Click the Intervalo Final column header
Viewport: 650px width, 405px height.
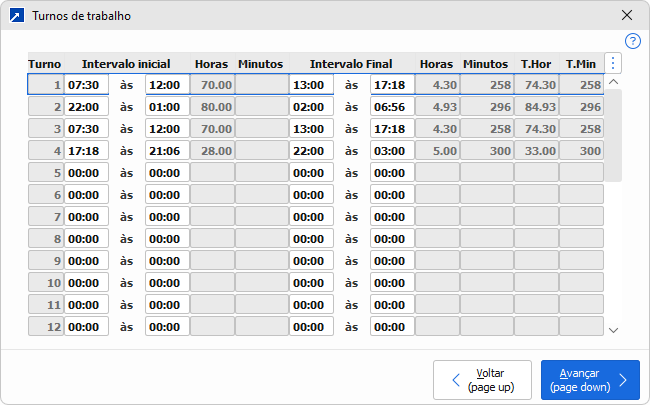point(351,64)
